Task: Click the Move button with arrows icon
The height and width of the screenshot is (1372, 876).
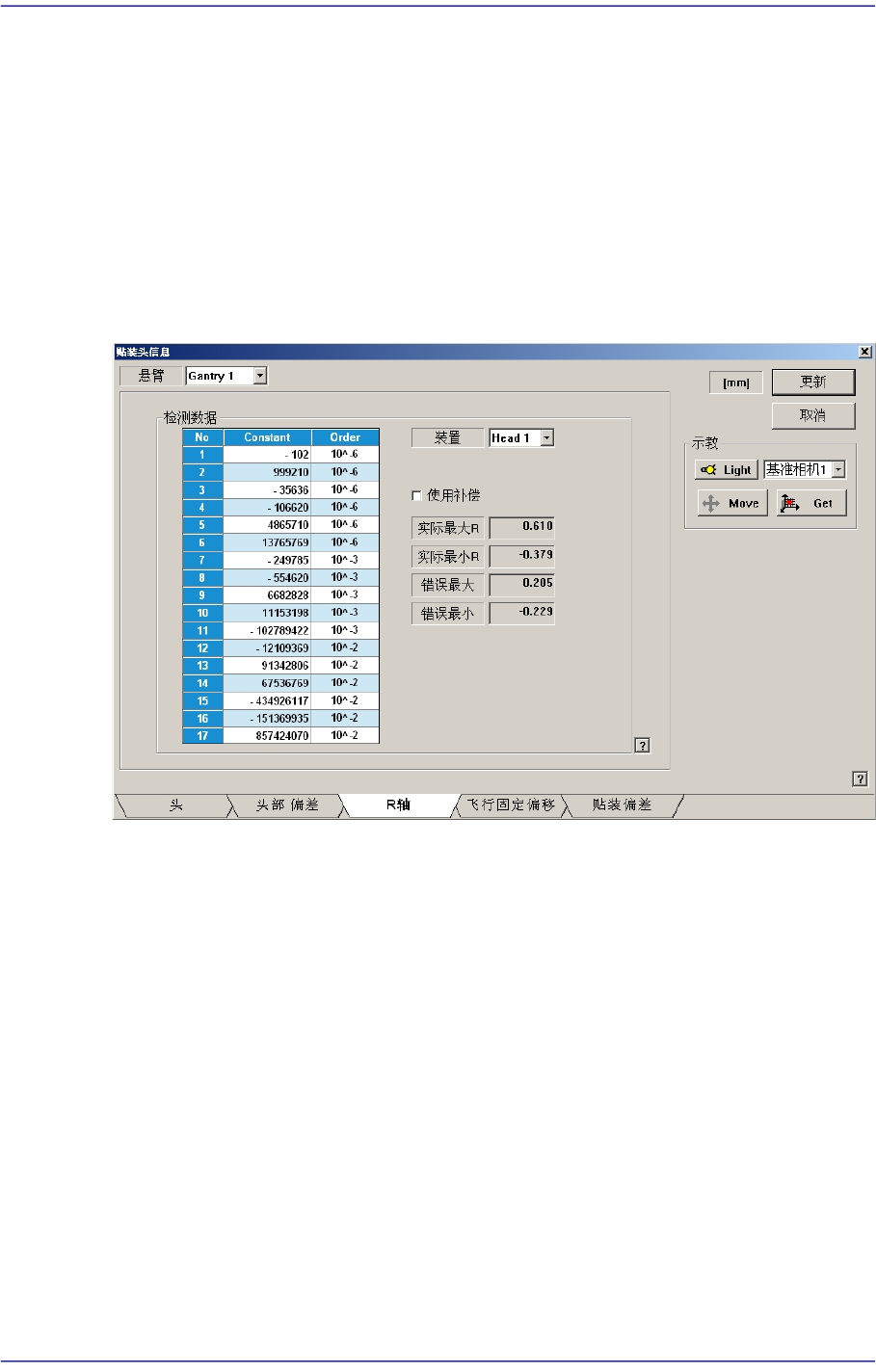Action: click(x=732, y=503)
